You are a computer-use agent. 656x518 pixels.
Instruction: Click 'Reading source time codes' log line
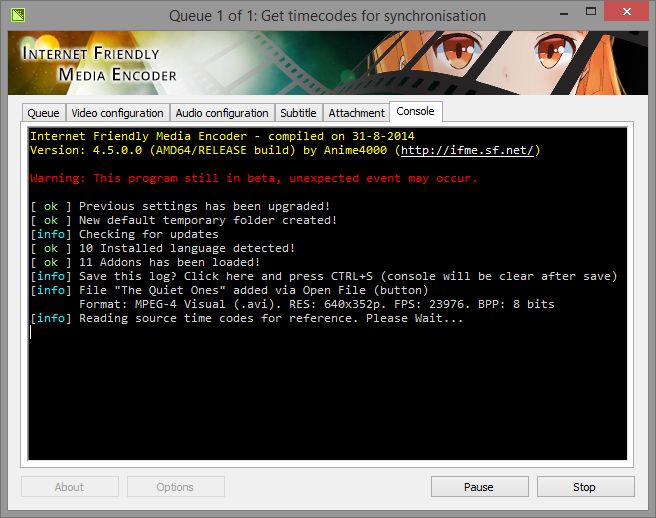pos(247,318)
